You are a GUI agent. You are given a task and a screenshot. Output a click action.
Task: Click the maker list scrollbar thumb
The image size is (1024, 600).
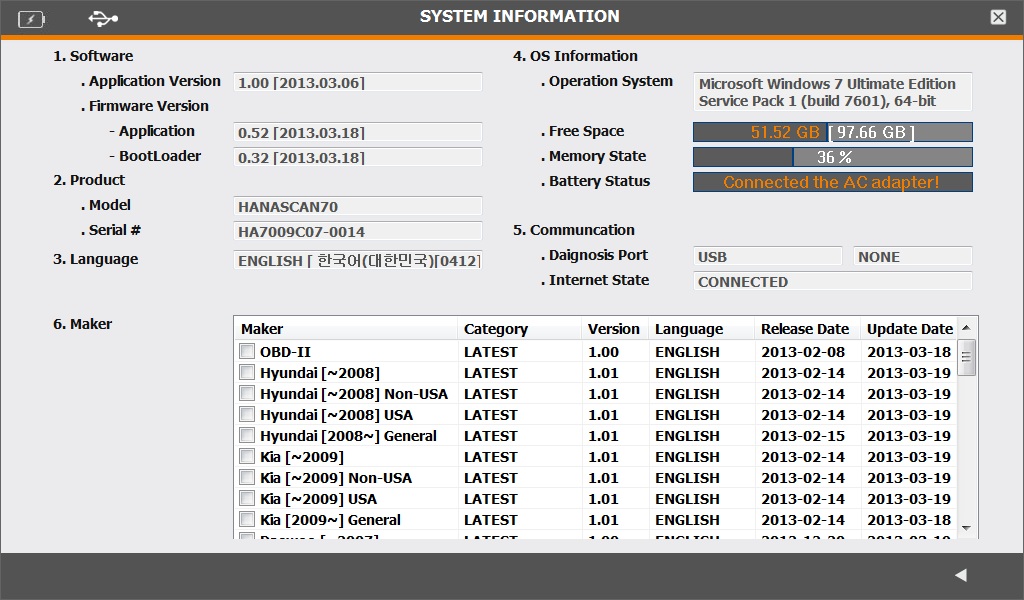tap(966, 357)
